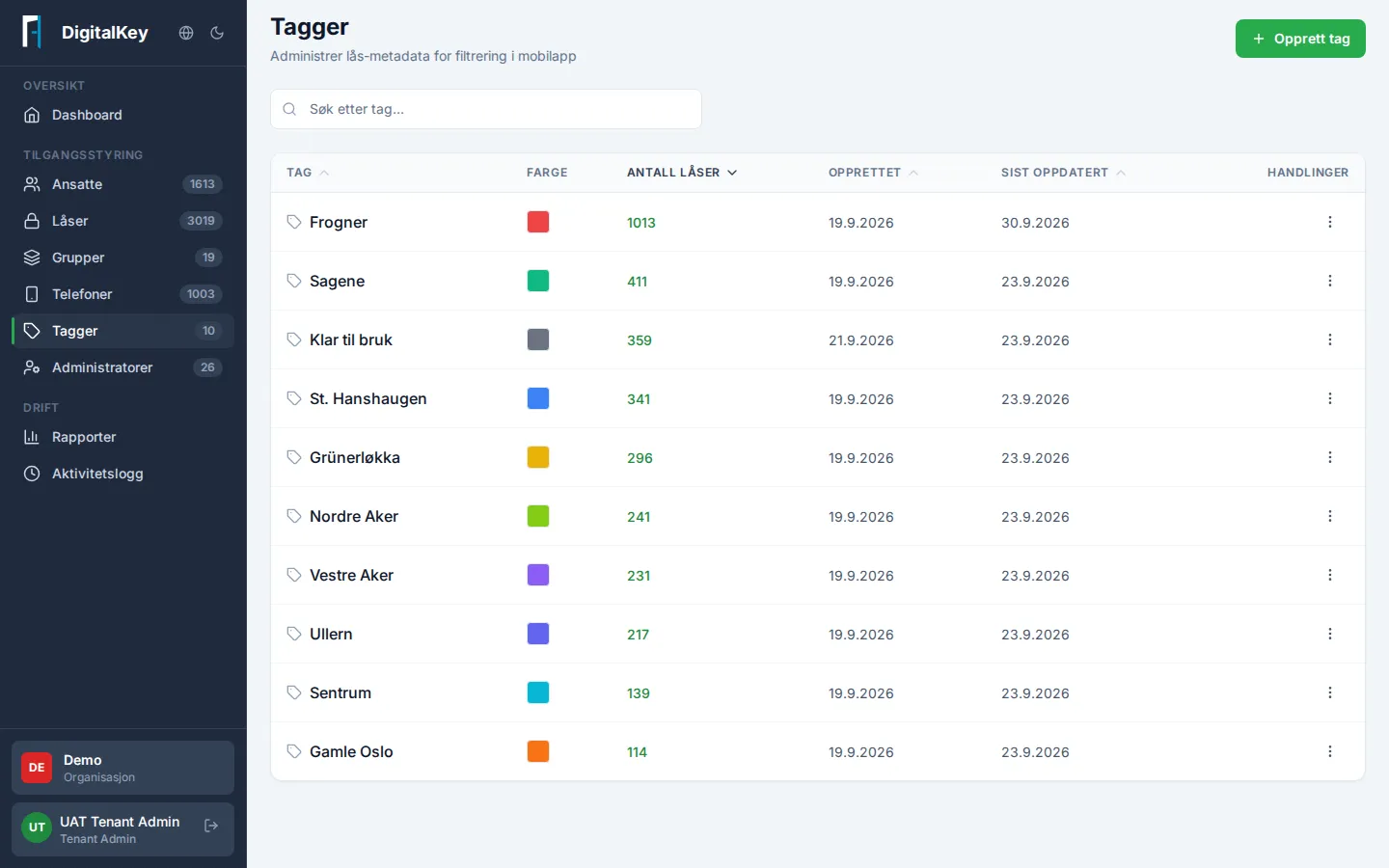Click the St. Hanshaugen tag name
The image size is (1389, 868).
(368, 398)
